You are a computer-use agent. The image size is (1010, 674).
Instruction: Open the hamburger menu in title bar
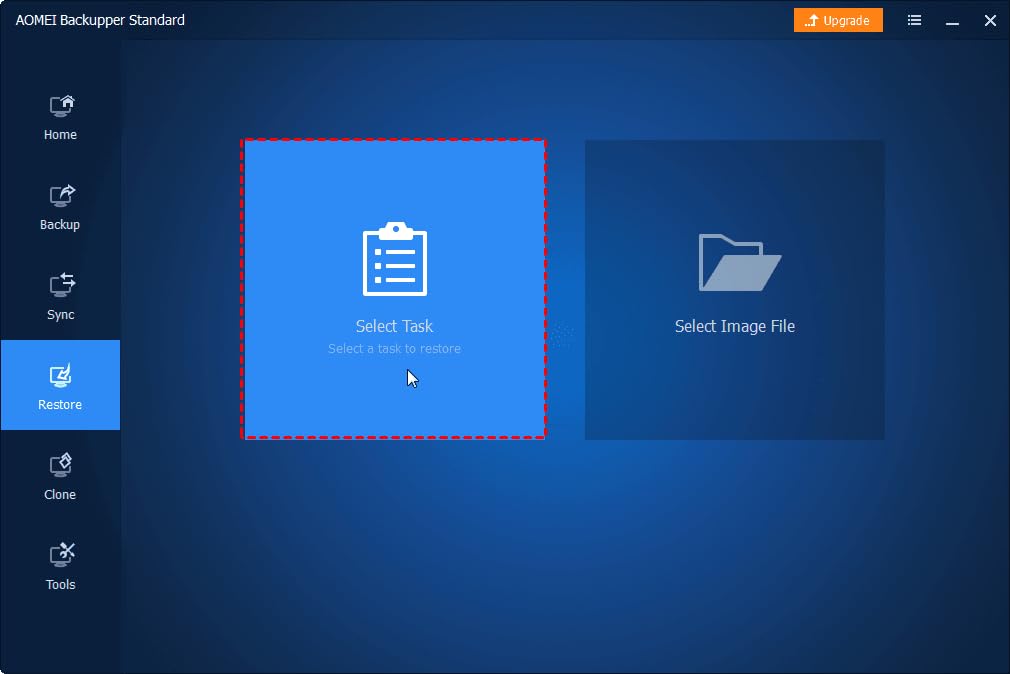[914, 20]
